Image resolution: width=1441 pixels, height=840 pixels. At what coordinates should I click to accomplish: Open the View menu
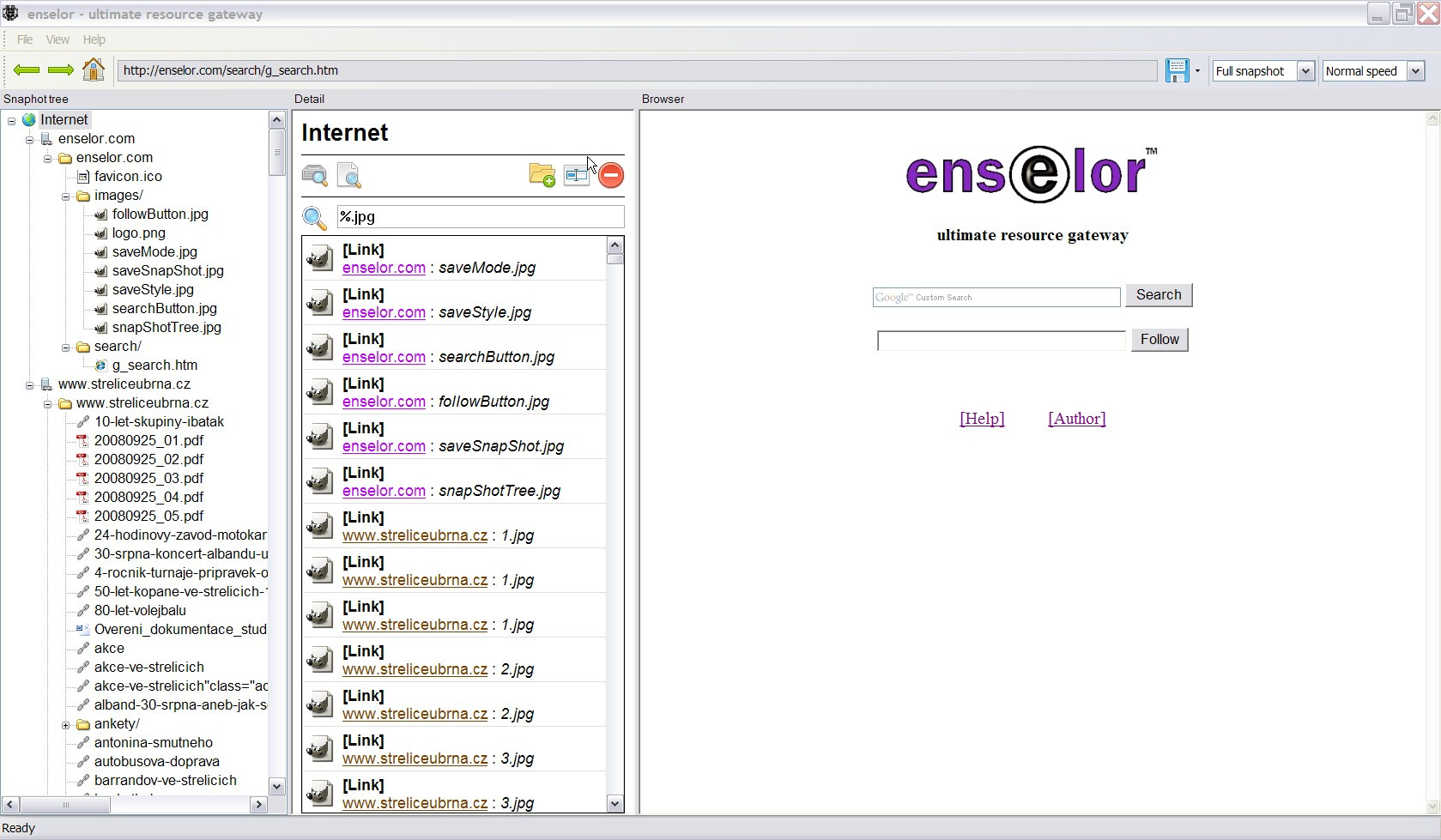58,39
